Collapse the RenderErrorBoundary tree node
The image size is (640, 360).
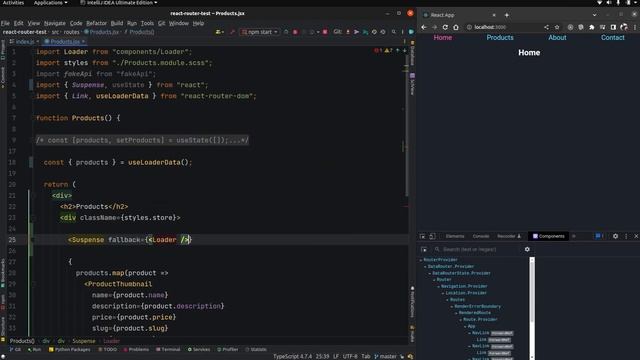[452, 307]
